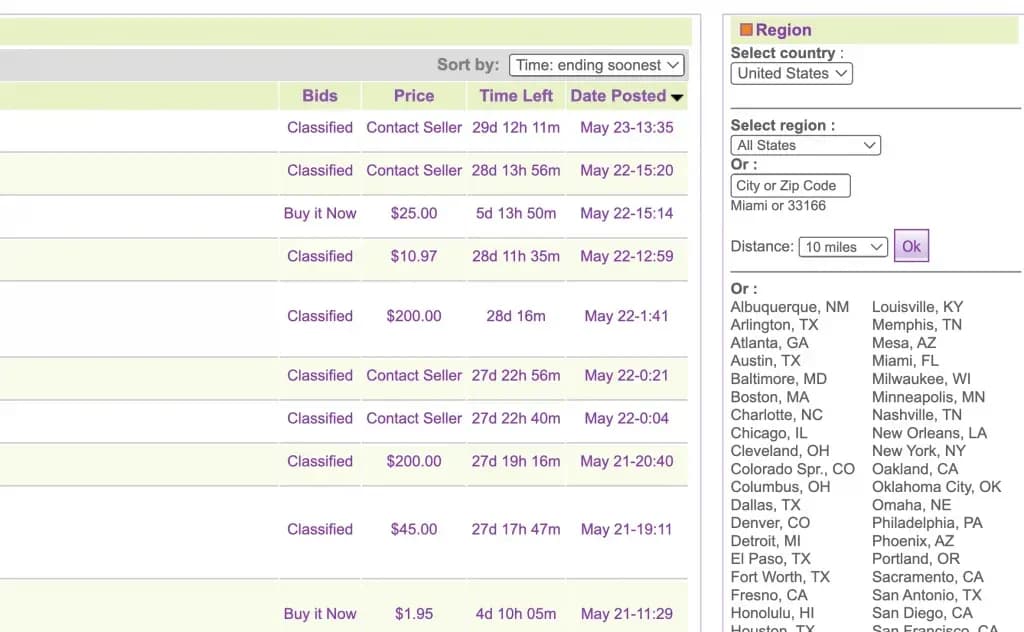This screenshot has width=1024, height=632.
Task: Click the $1.95 price cell
Action: (413, 614)
